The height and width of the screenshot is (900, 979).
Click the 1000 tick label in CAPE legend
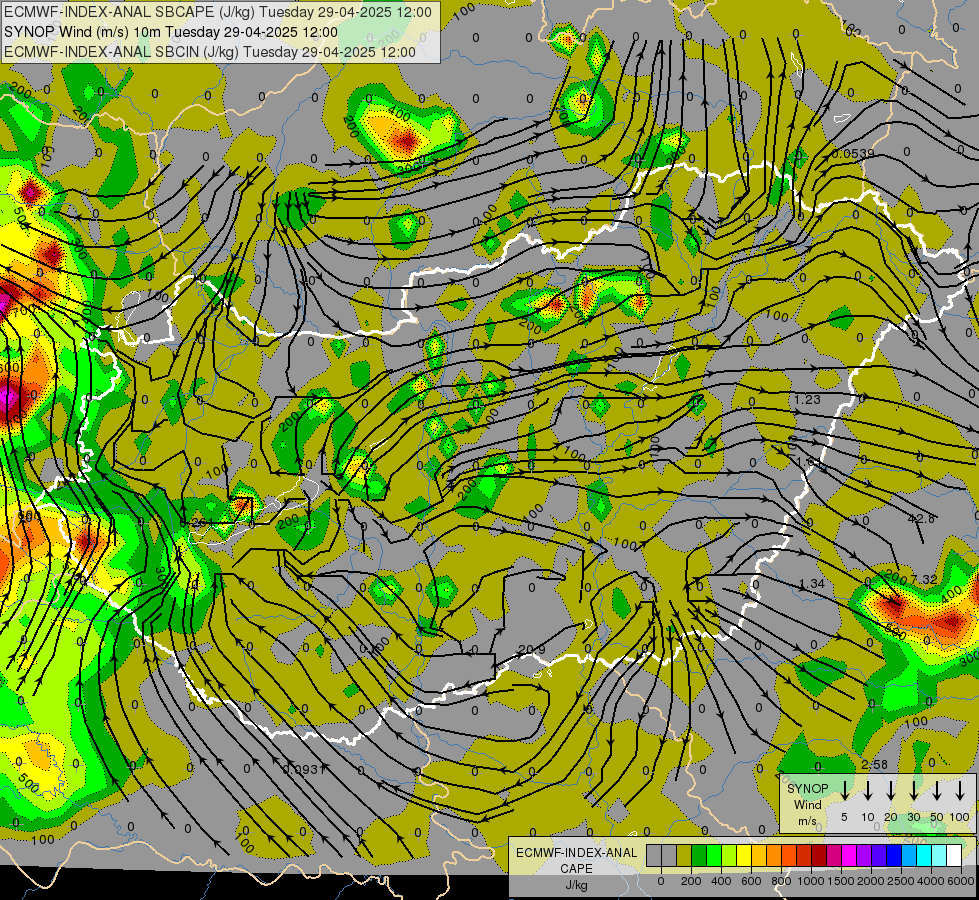point(811,881)
